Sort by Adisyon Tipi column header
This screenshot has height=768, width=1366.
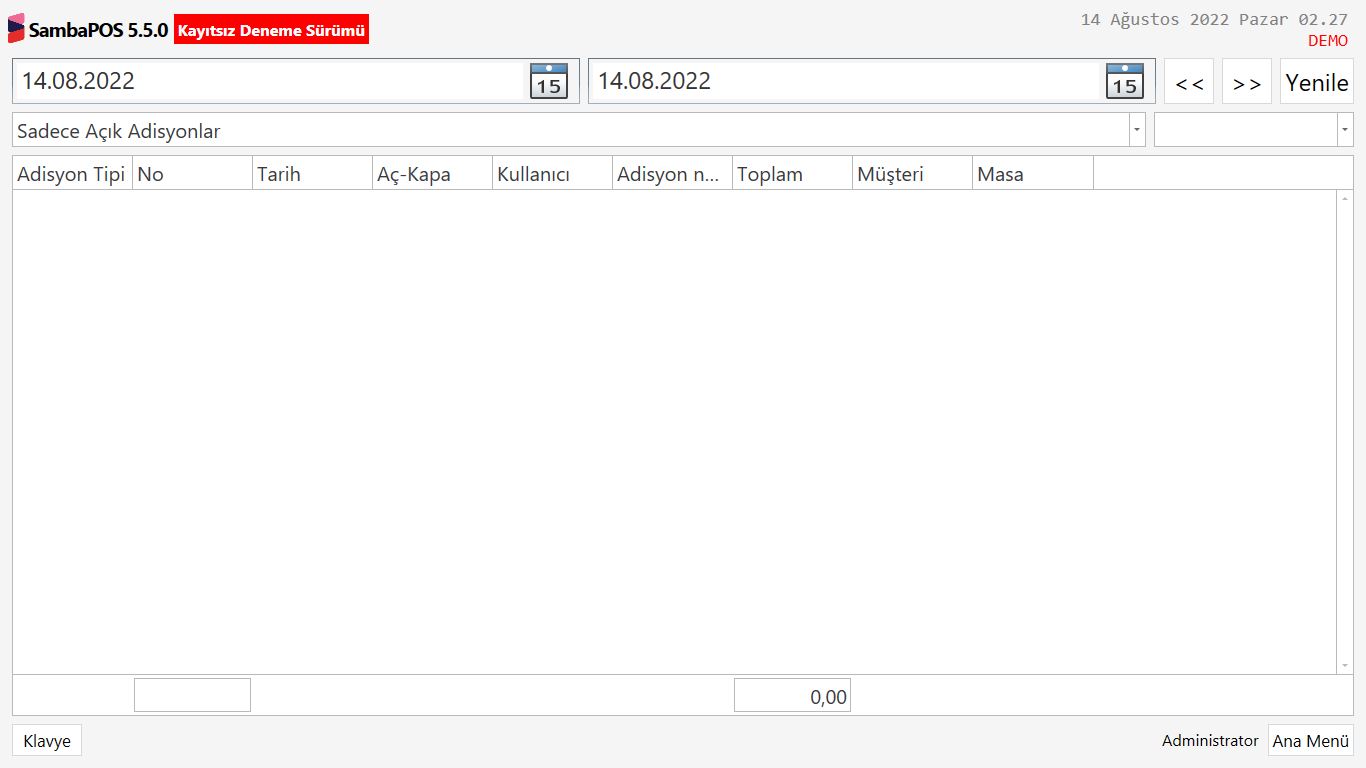pos(72,173)
